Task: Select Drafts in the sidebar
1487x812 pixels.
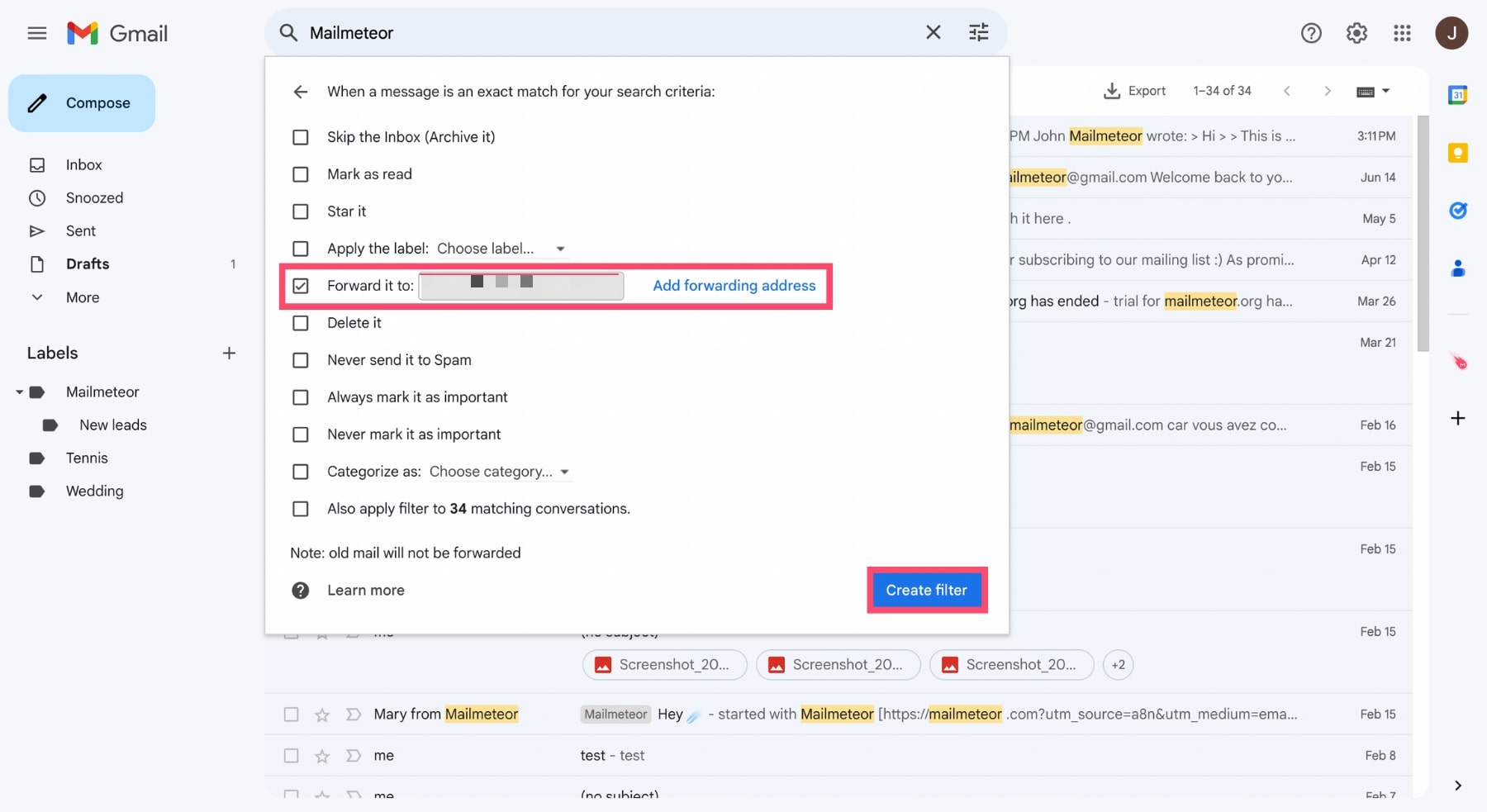Action: pos(88,264)
